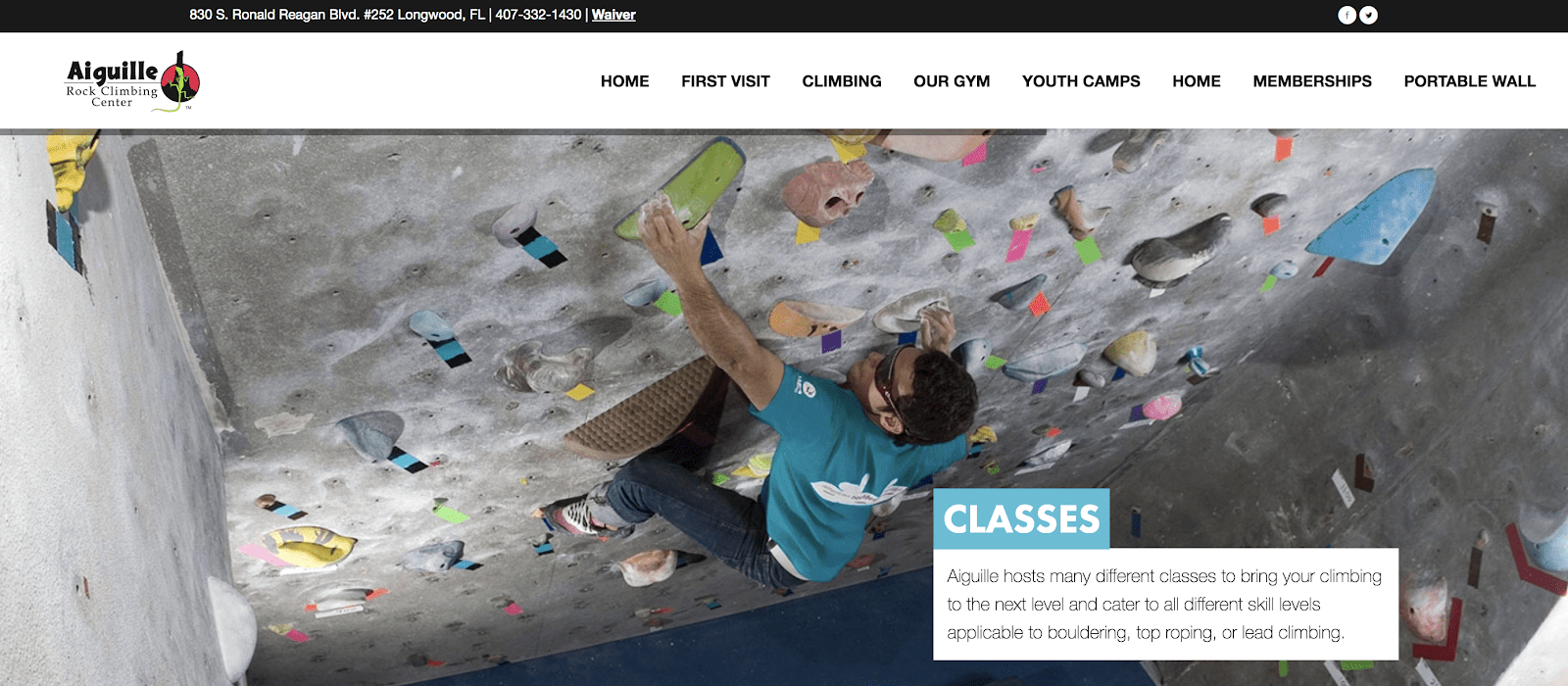Select HOME item beside MEMBERSHIPS
1568x686 pixels.
point(1197,81)
